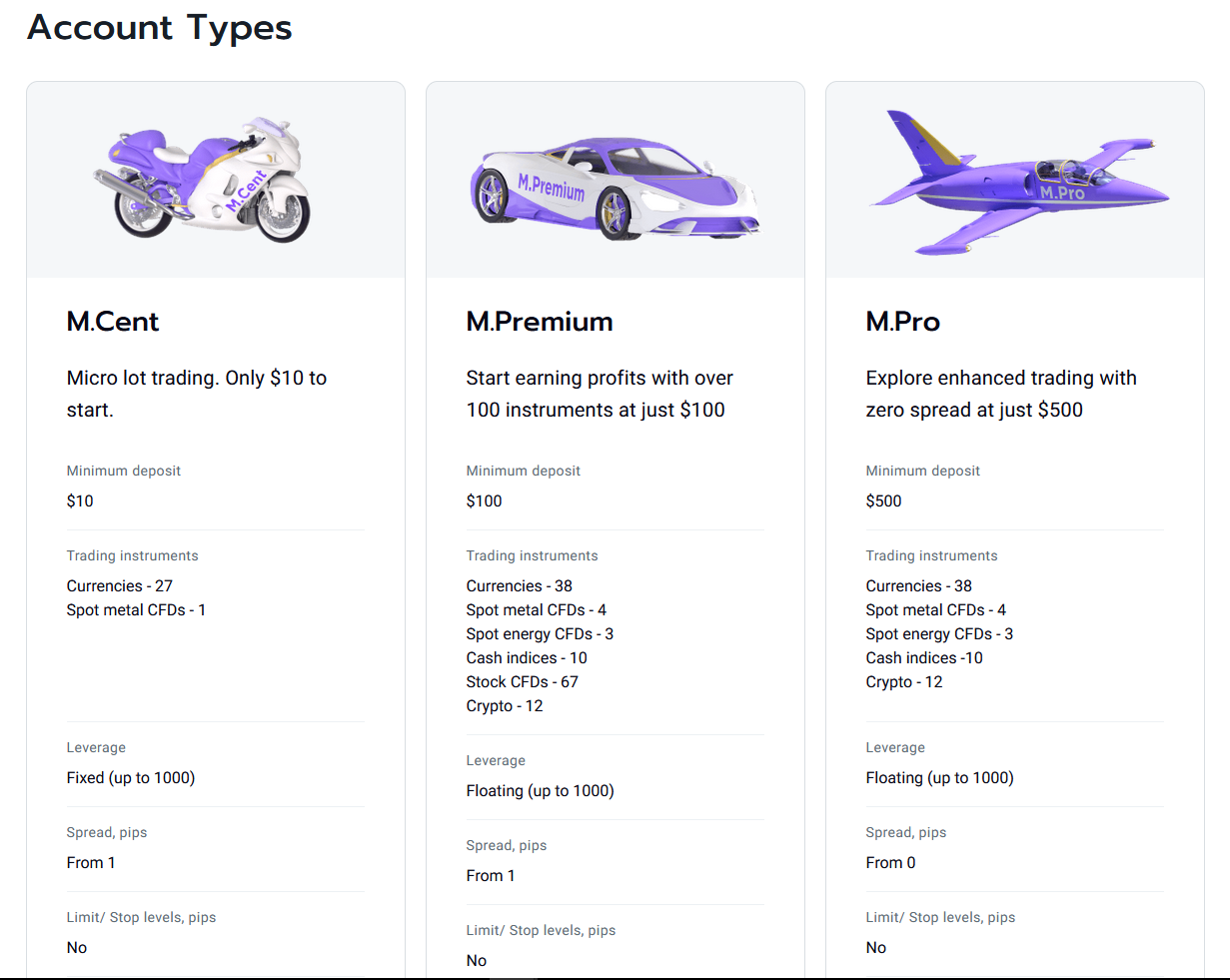Screen dimensions: 1230x980
Task: Click M.Premium 'Leverage' label
Action: [x=497, y=761]
